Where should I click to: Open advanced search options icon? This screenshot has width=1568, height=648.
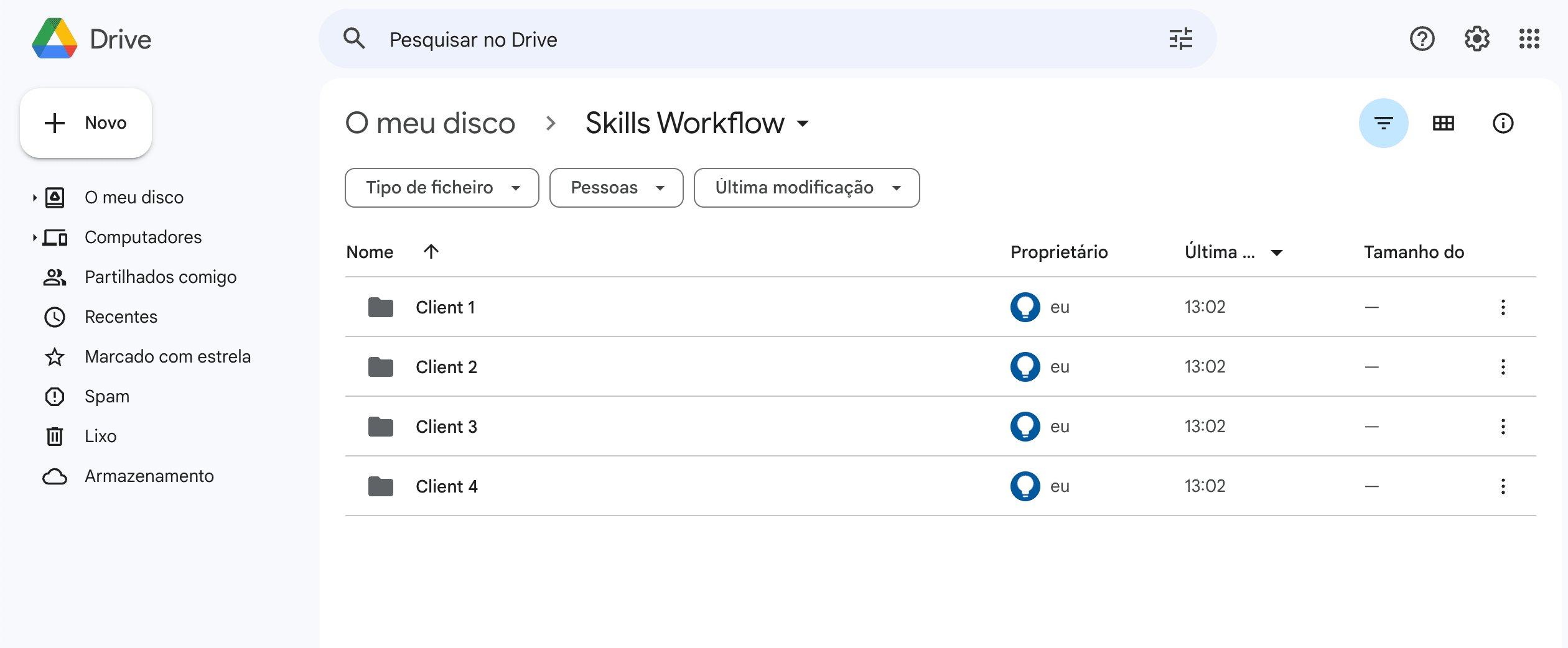click(1180, 39)
